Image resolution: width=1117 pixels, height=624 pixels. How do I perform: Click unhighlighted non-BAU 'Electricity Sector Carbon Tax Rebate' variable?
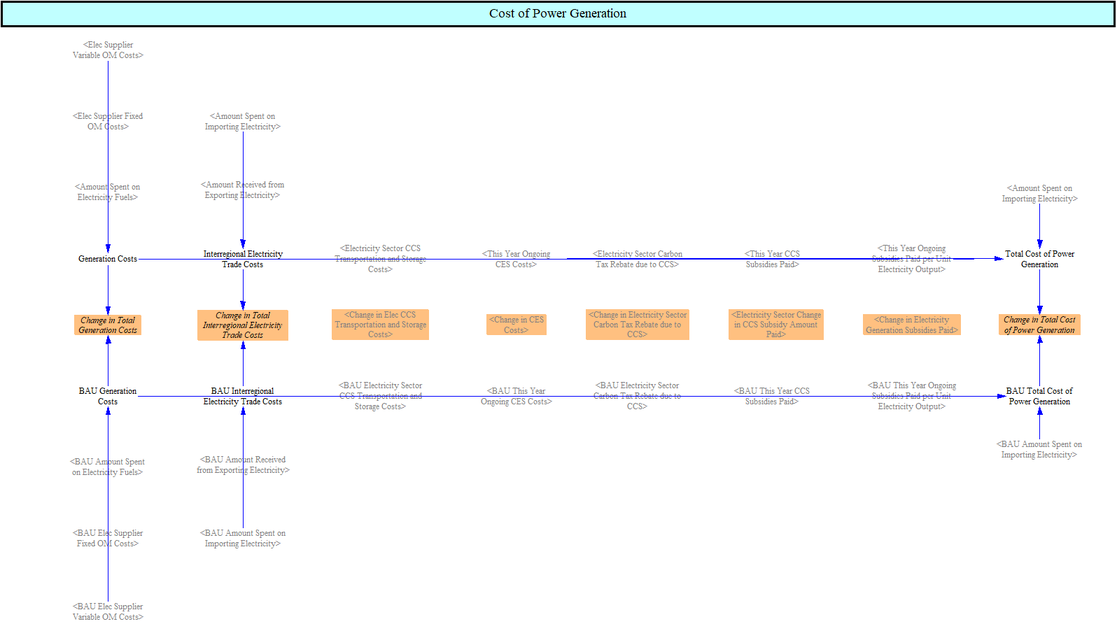[x=638, y=259]
